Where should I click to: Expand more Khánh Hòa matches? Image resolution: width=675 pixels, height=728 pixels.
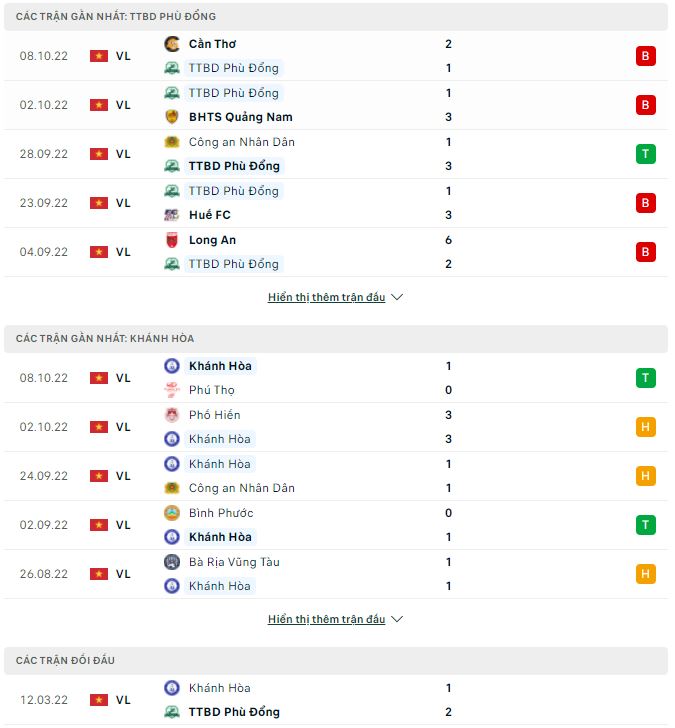(x=326, y=619)
